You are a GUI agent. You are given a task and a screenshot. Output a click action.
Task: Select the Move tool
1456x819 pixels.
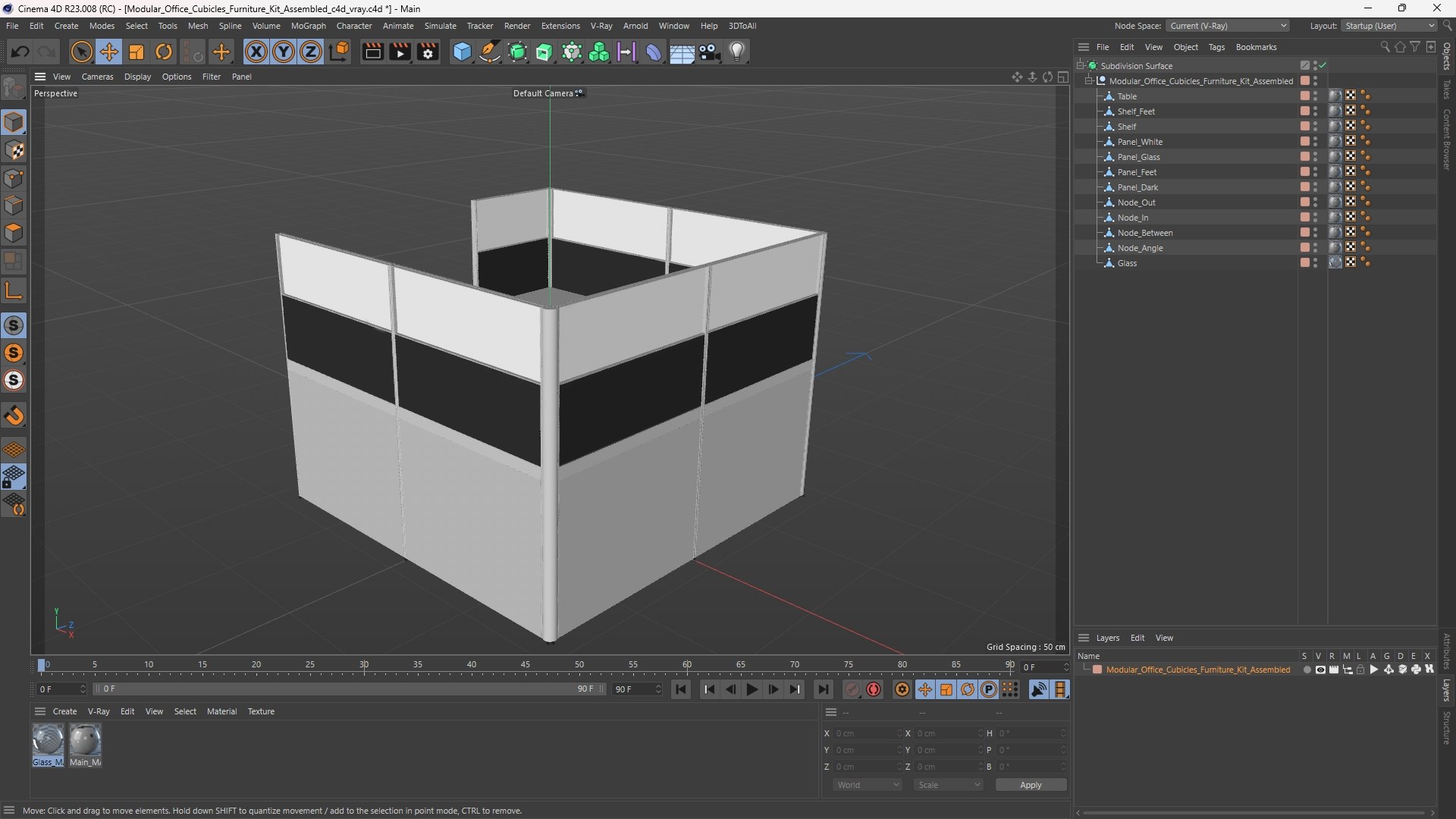(x=108, y=52)
